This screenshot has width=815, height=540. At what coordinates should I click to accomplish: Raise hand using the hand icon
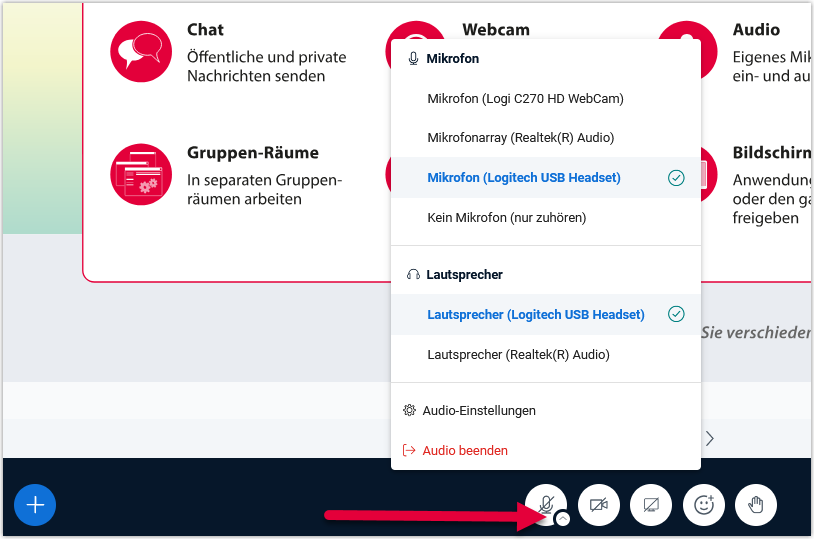tap(756, 505)
